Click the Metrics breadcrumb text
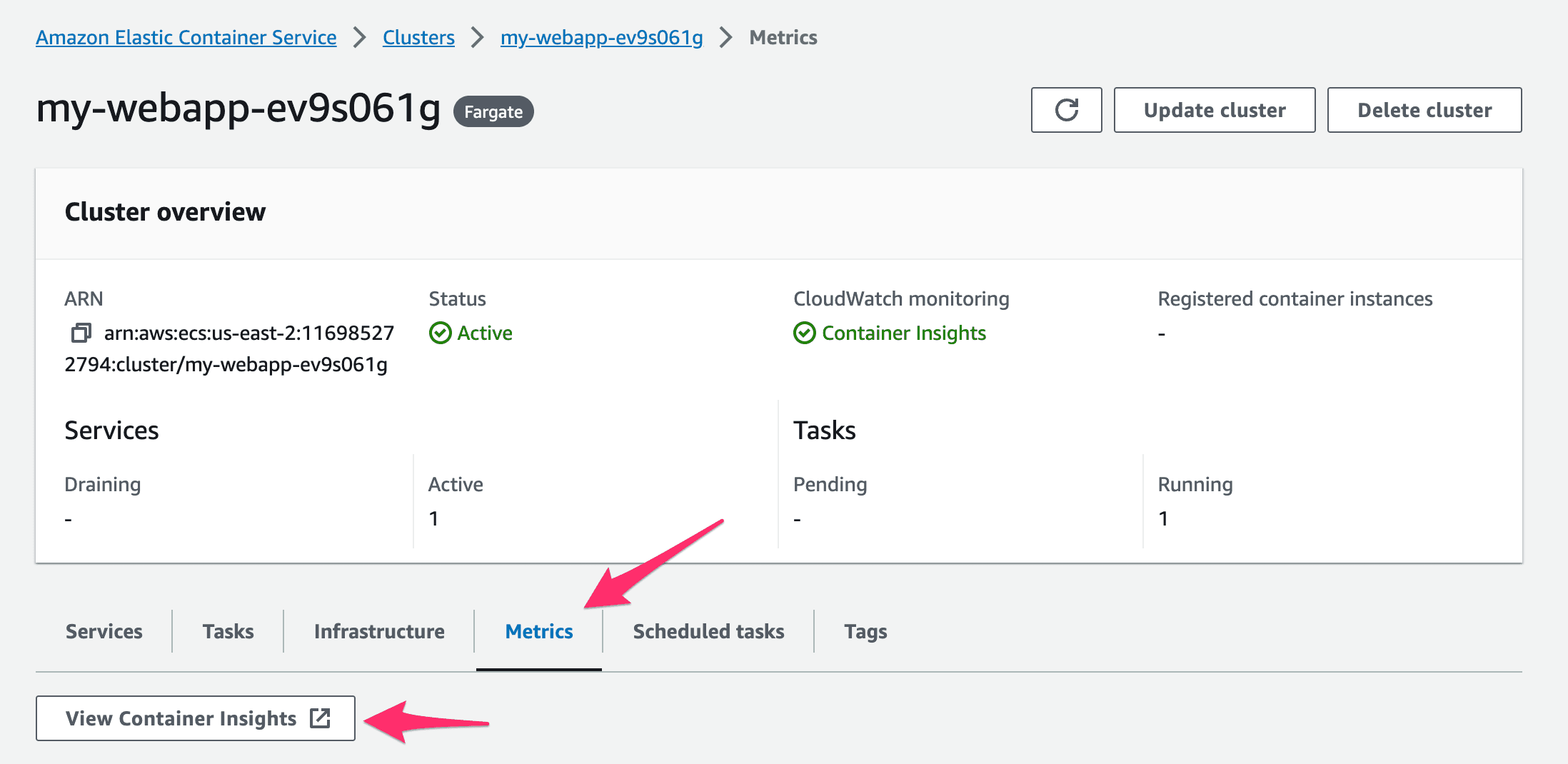The width and height of the screenshot is (1568, 764). pos(783,37)
